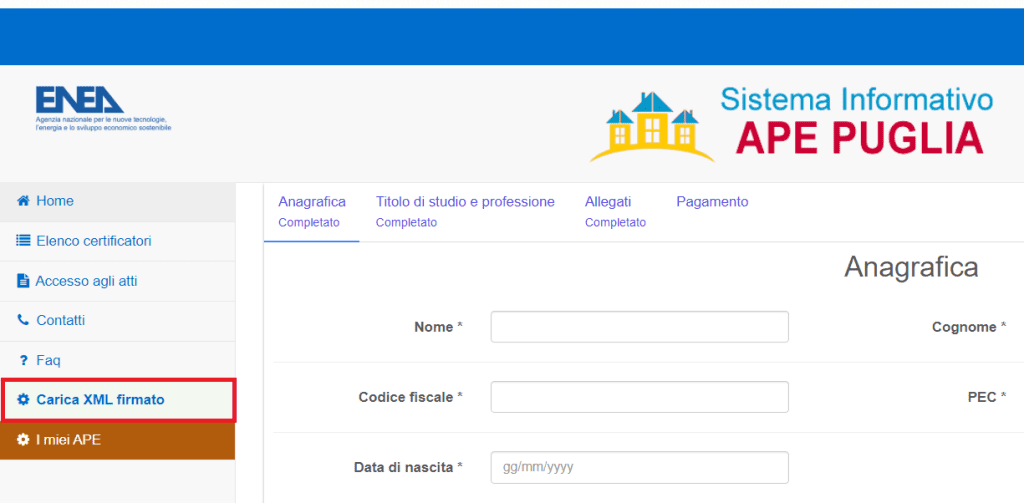Switch to the Pagamento tab

pos(712,202)
